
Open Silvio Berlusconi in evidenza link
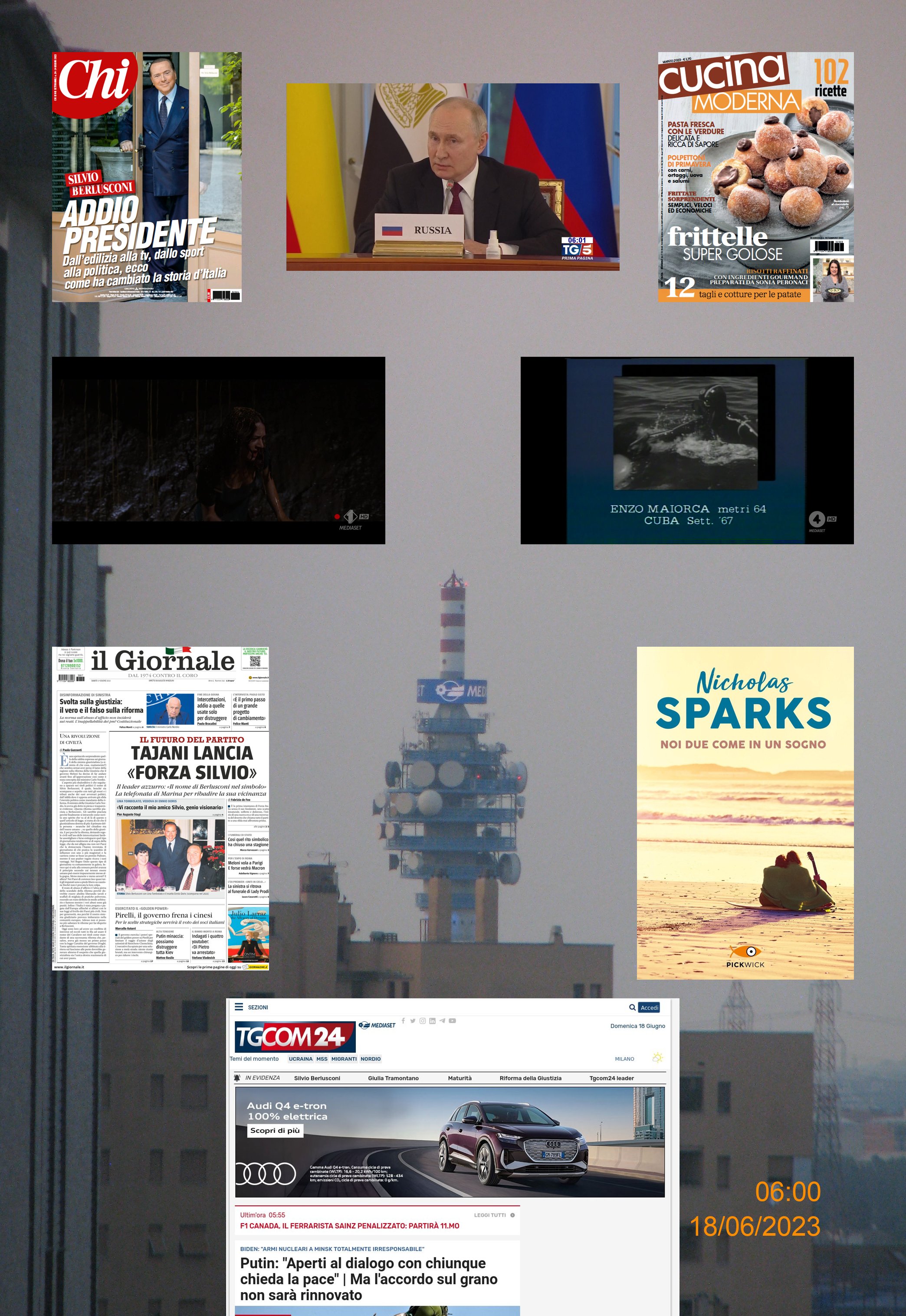pyautogui.click(x=317, y=1078)
